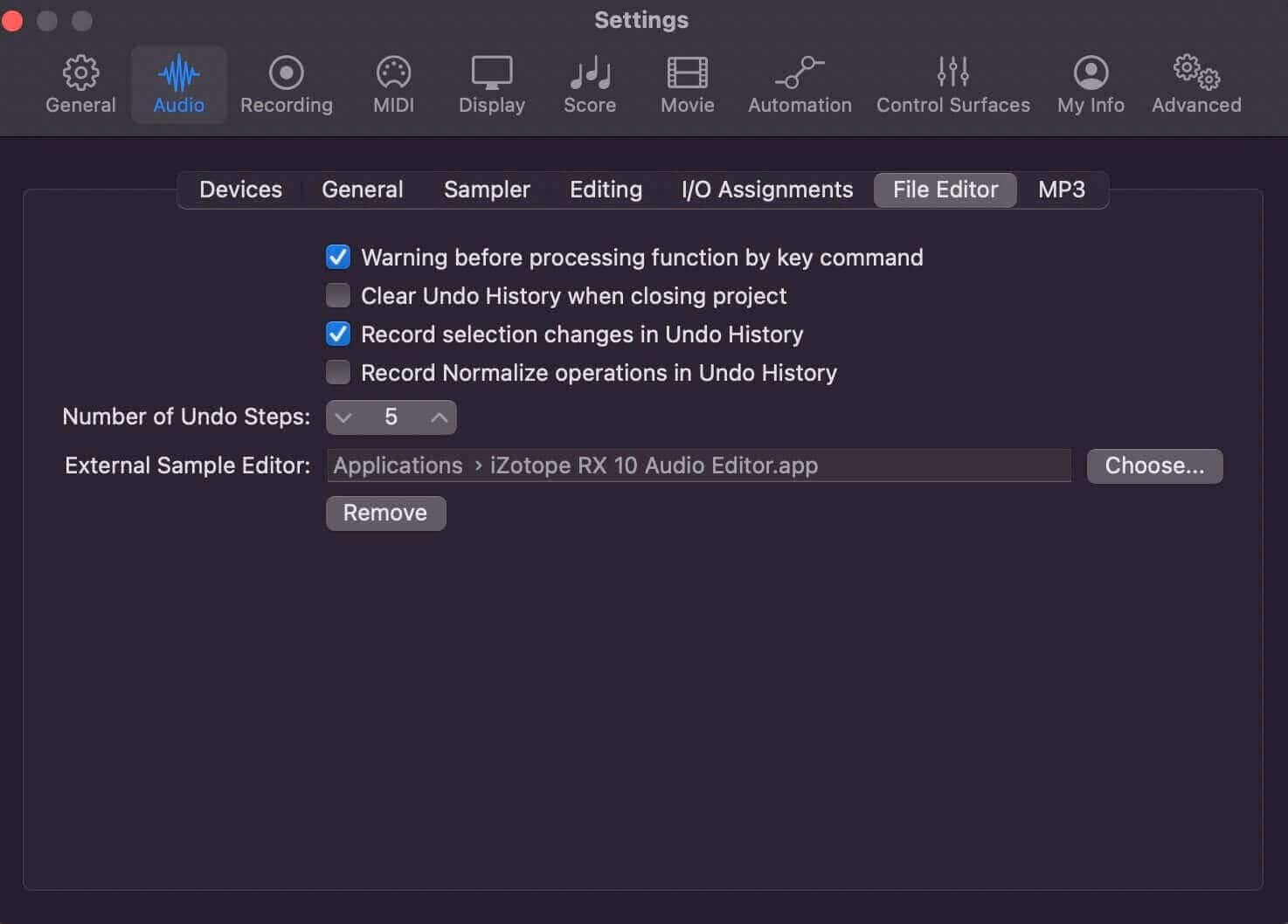The height and width of the screenshot is (924, 1288).
Task: Open the Score notes icon
Action: 590,73
